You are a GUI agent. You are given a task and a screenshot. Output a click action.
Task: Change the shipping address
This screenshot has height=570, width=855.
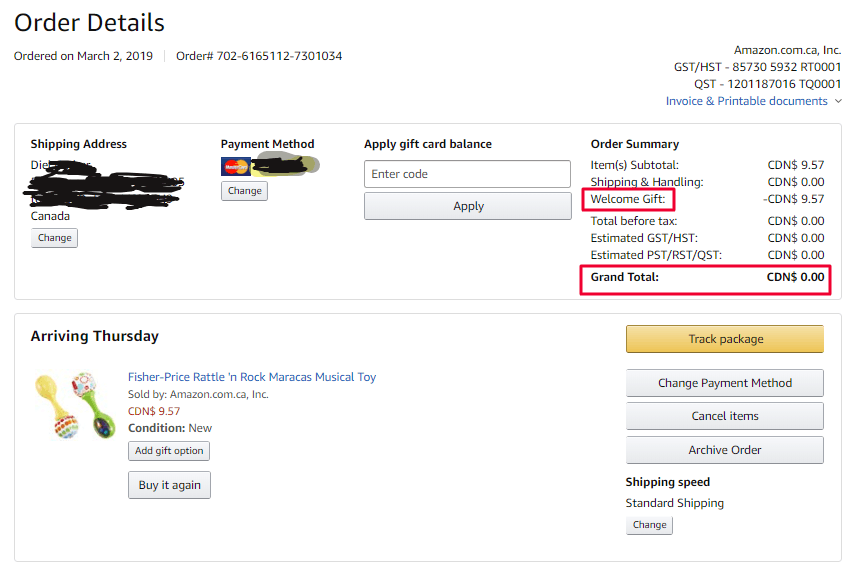[54, 238]
